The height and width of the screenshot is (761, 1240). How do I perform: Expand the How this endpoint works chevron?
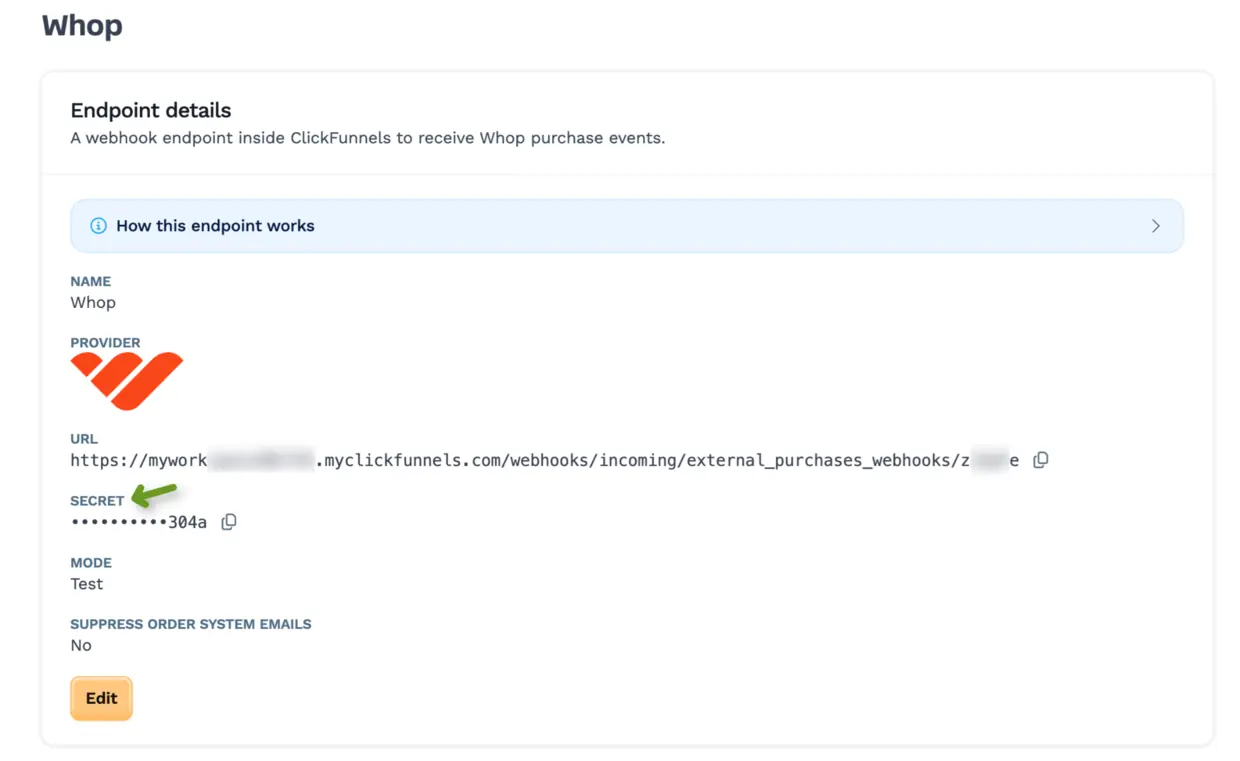point(1155,226)
